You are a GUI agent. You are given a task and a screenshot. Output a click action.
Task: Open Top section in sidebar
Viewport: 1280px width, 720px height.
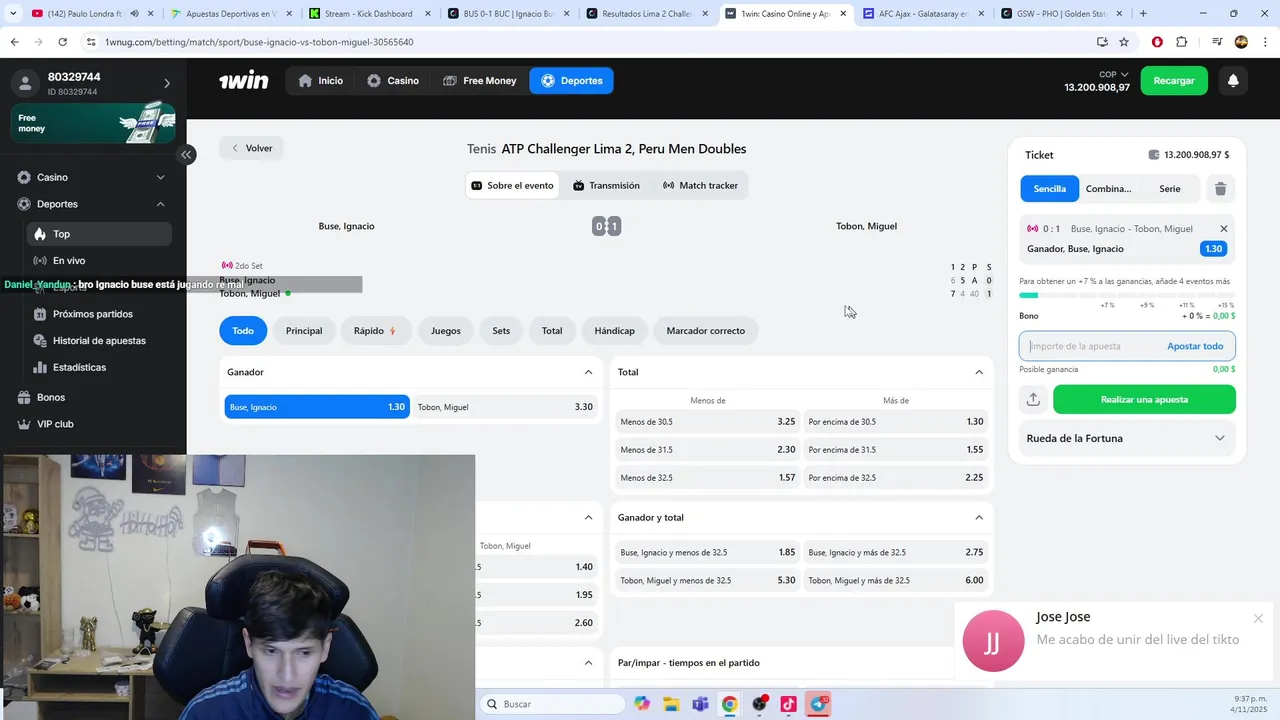pos(99,234)
